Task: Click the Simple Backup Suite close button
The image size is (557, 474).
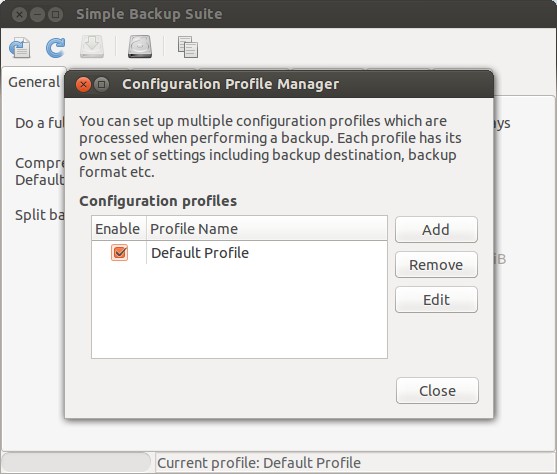Action: (x=20, y=15)
